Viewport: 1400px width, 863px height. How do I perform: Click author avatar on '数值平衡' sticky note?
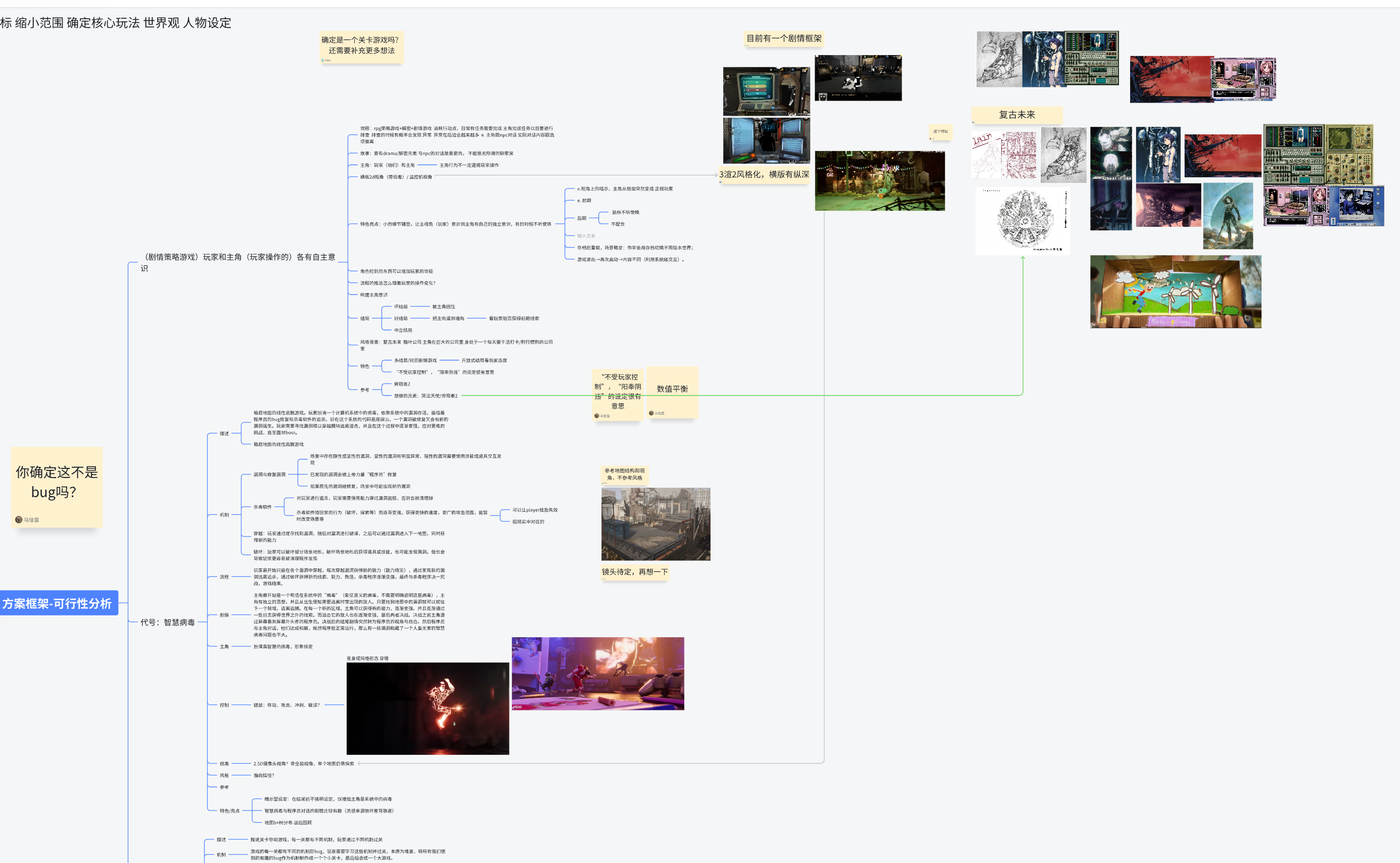[651, 413]
